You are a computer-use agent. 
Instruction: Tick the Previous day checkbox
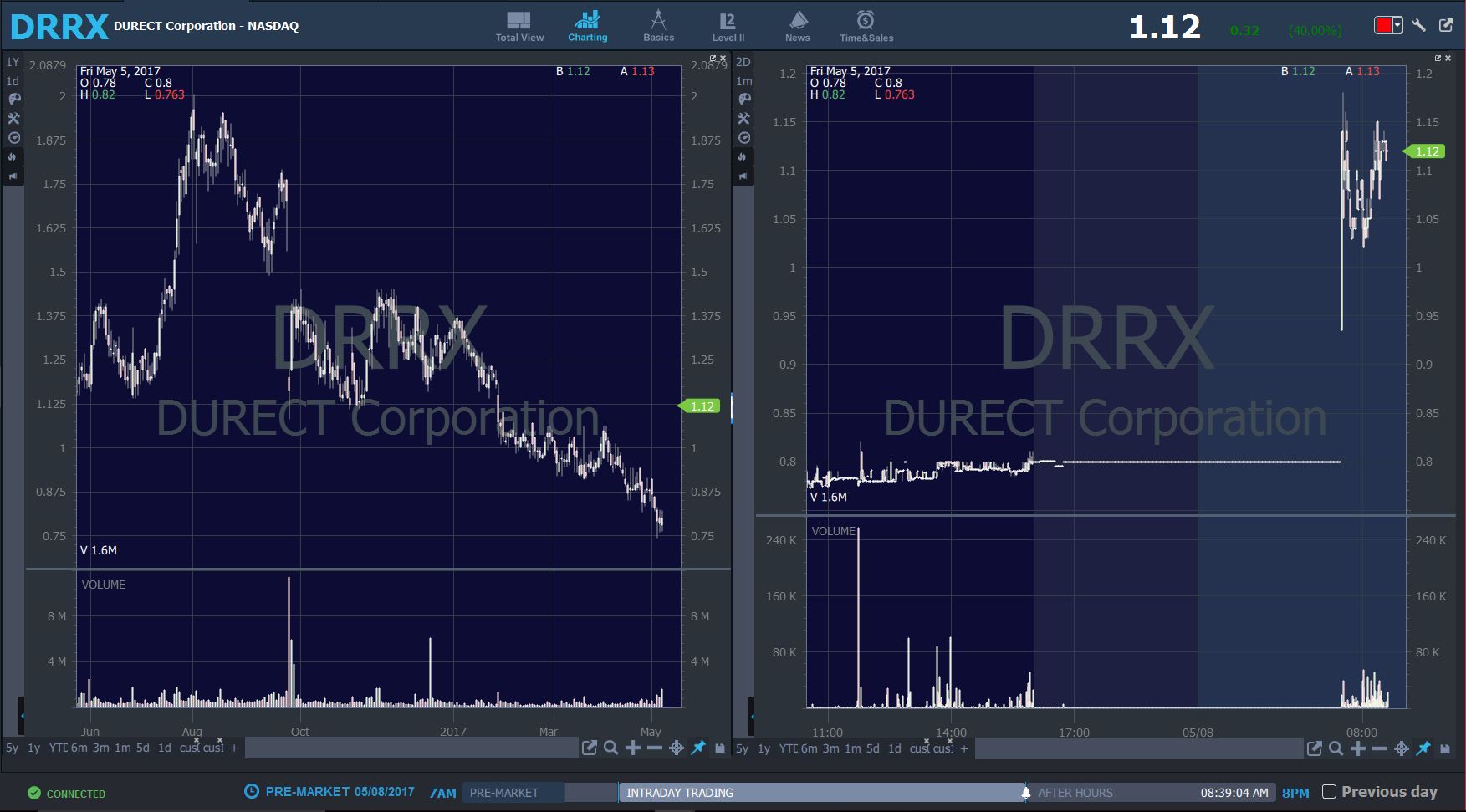click(x=1329, y=791)
